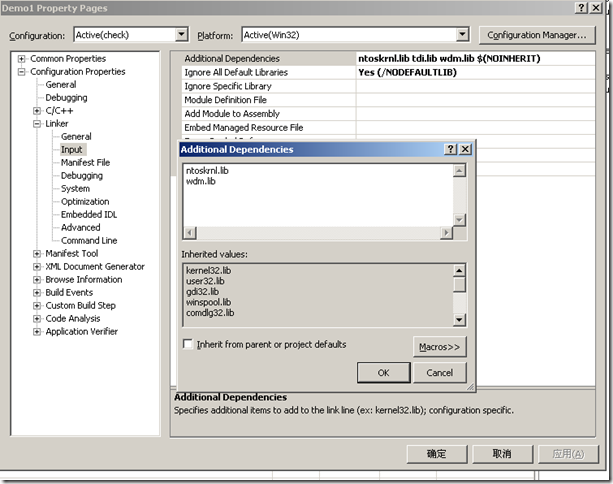The image size is (613, 484).
Task: Select General under Configuration Properties
Action: [x=61, y=84]
